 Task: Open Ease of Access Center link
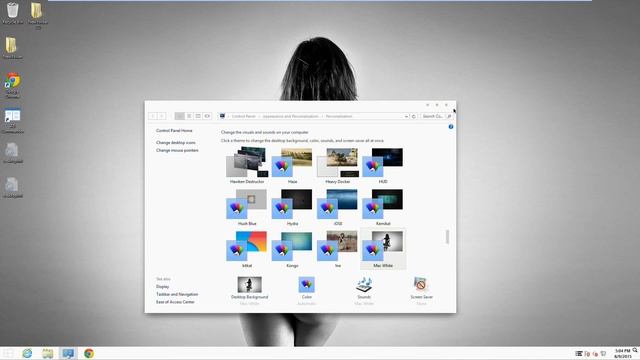coord(175,302)
